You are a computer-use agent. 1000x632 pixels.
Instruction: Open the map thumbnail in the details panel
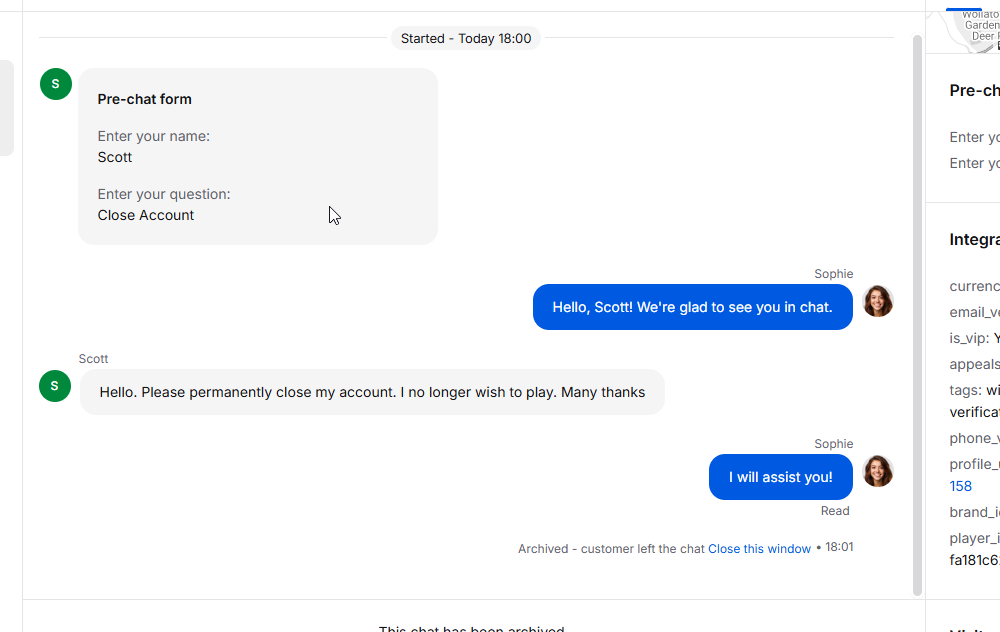tap(973, 31)
